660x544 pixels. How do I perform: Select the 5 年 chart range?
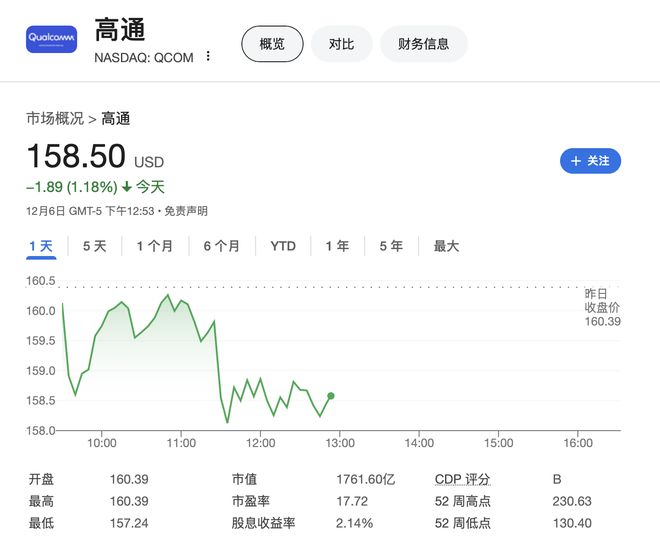(391, 246)
